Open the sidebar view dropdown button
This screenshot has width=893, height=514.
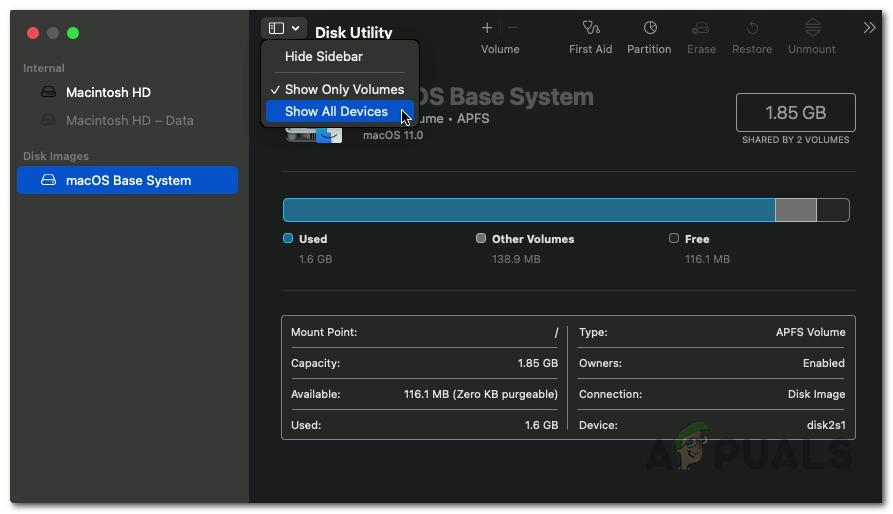[x=284, y=29]
